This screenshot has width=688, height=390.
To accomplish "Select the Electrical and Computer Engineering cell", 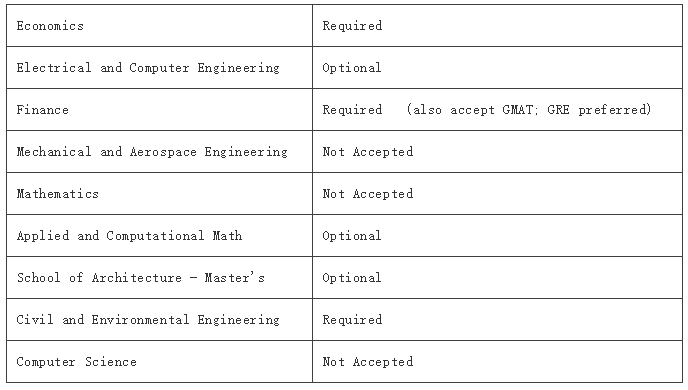I will [159, 68].
